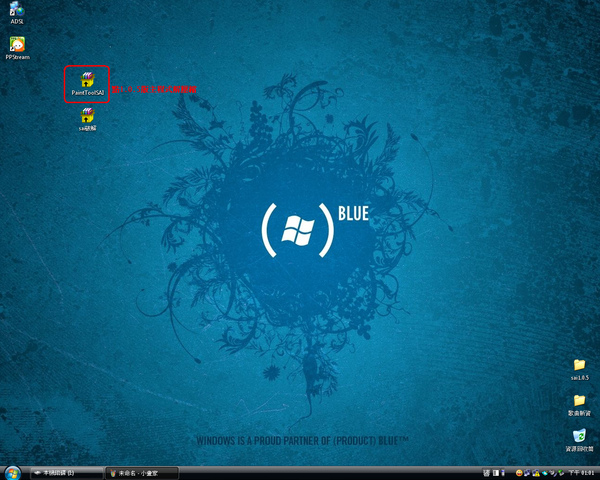Click the input method language bar icon
Image resolution: width=600 pixels, height=480 pixels.
pyautogui.click(x=486, y=473)
